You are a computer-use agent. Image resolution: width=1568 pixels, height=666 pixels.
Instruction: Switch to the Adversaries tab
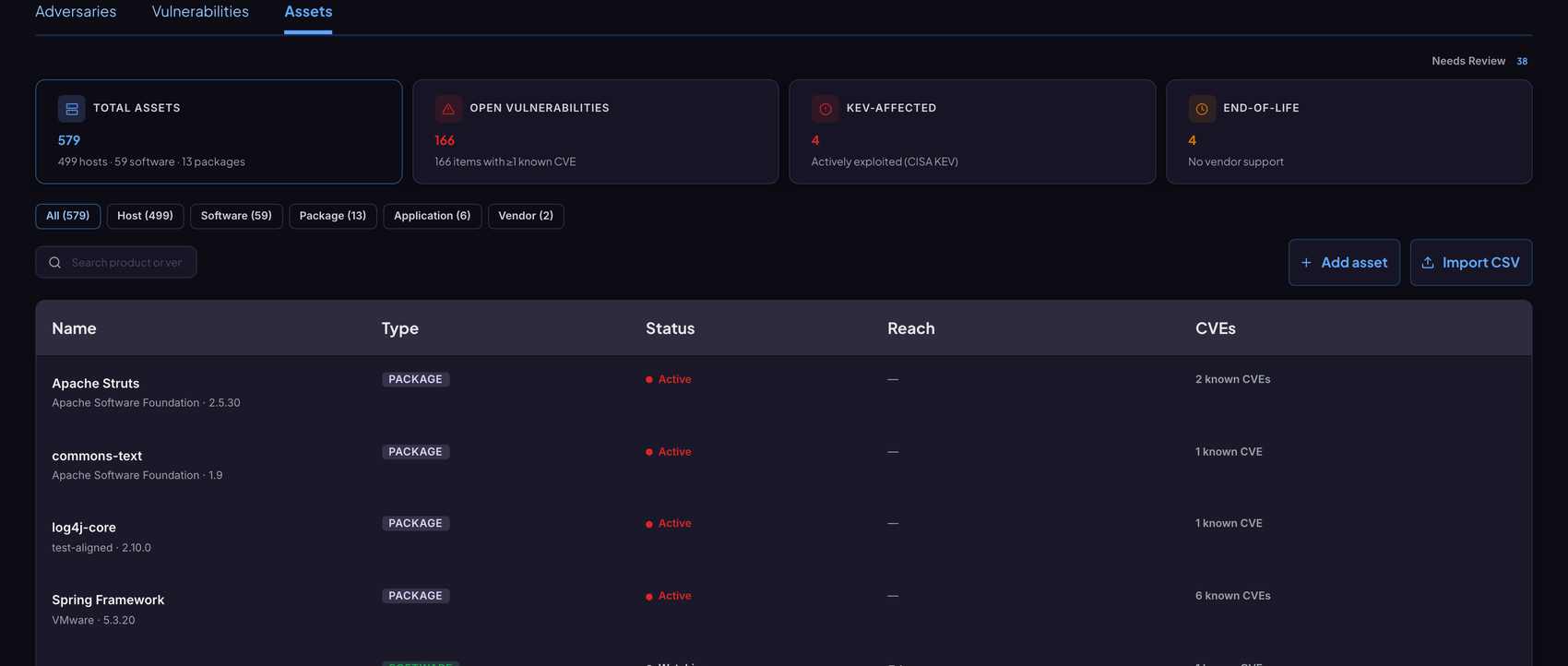pos(76,12)
